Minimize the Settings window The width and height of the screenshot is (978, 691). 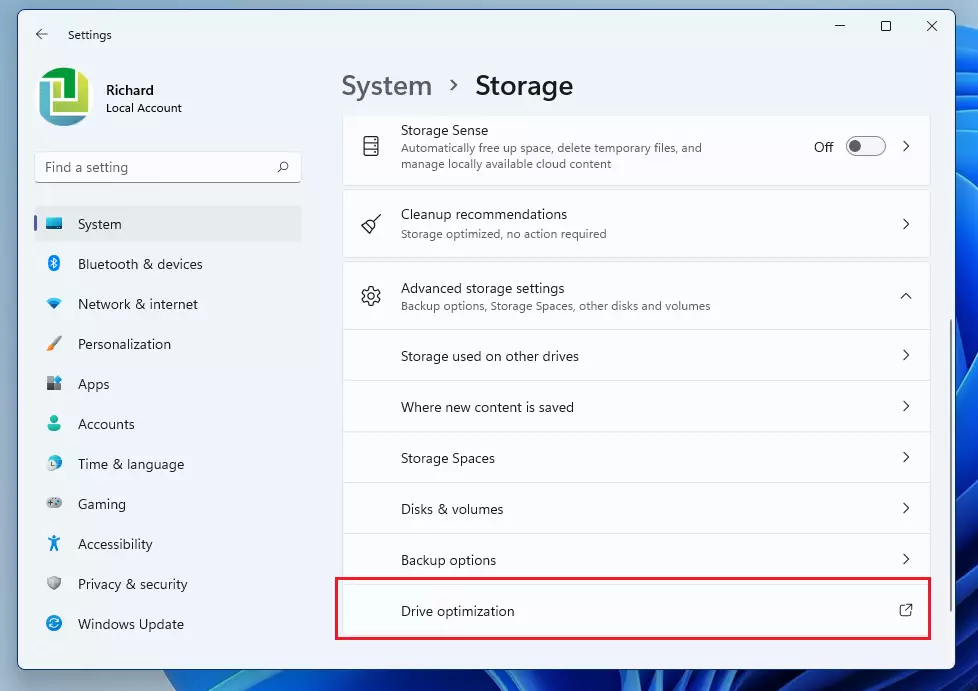point(840,26)
